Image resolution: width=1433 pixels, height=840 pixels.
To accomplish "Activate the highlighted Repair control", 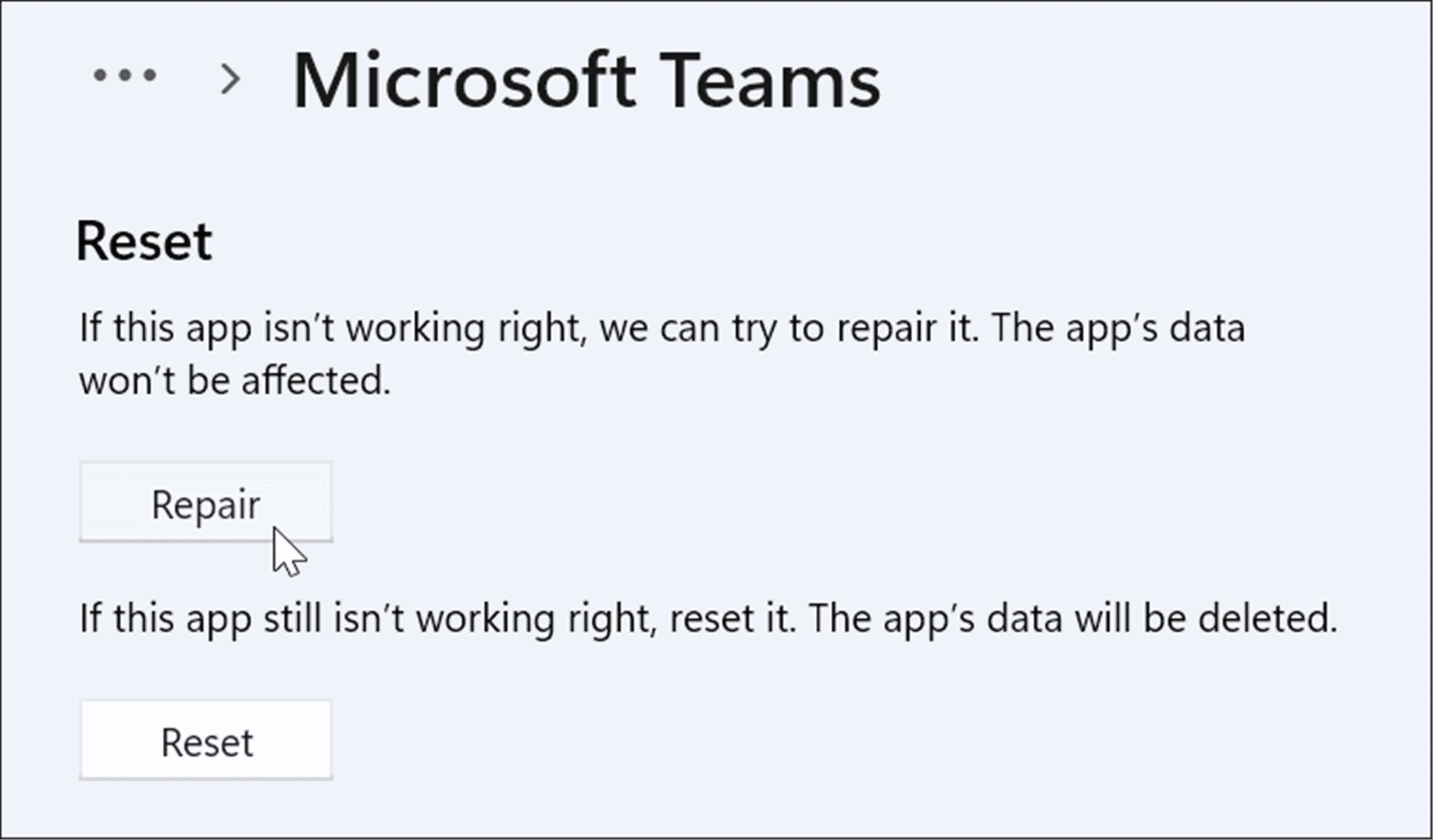I will (x=206, y=502).
